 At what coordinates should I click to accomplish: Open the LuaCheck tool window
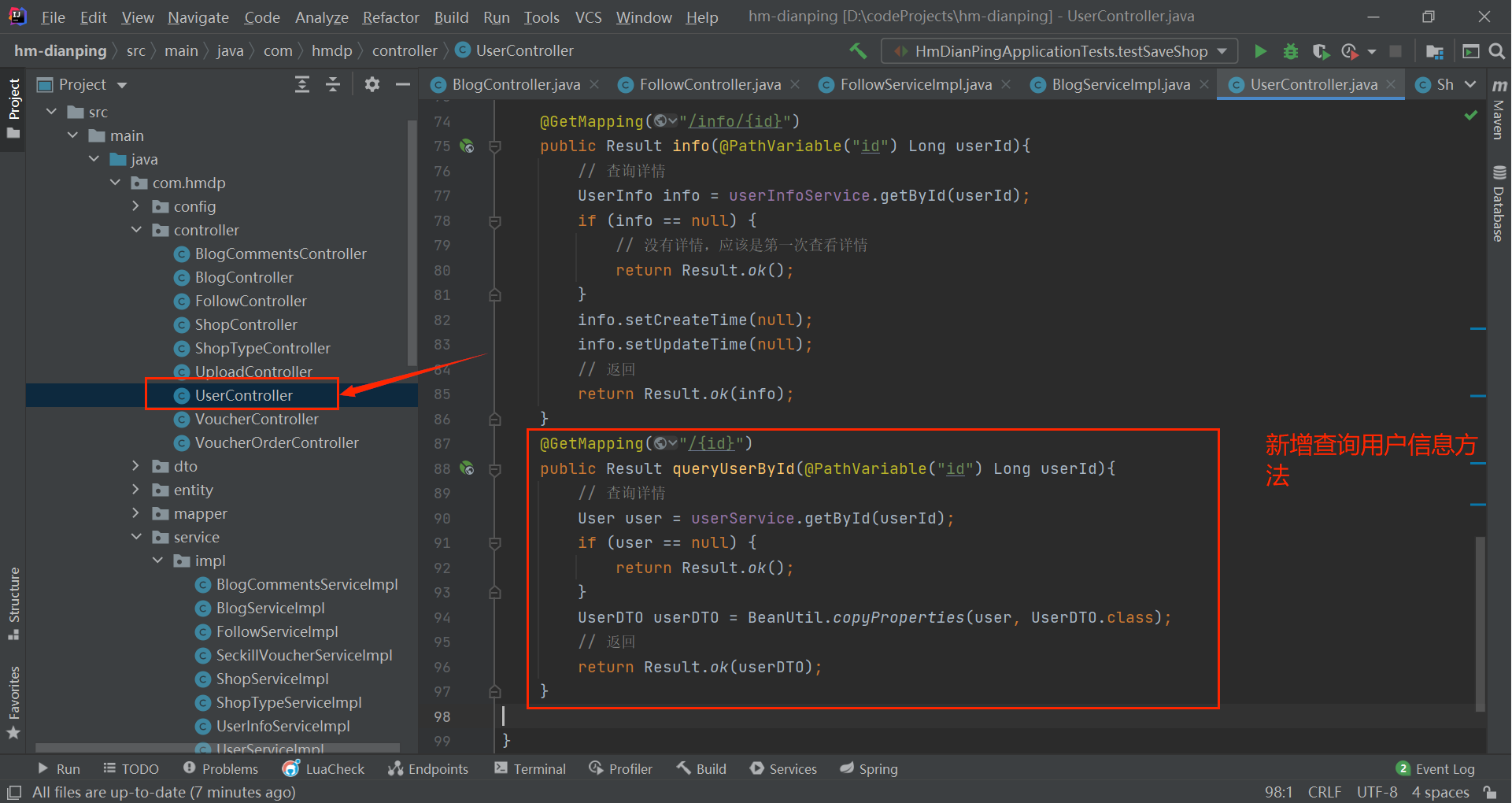(323, 769)
